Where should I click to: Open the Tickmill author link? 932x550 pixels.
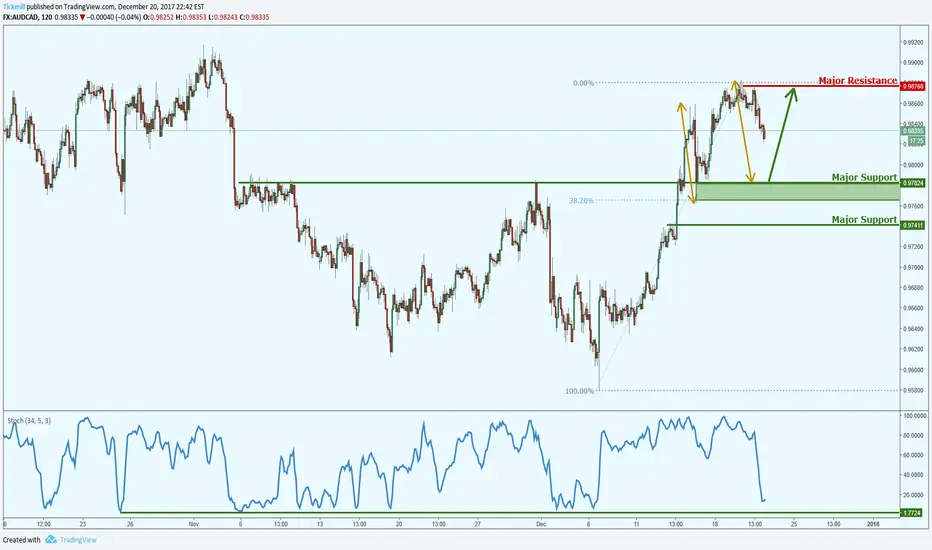(x=14, y=7)
